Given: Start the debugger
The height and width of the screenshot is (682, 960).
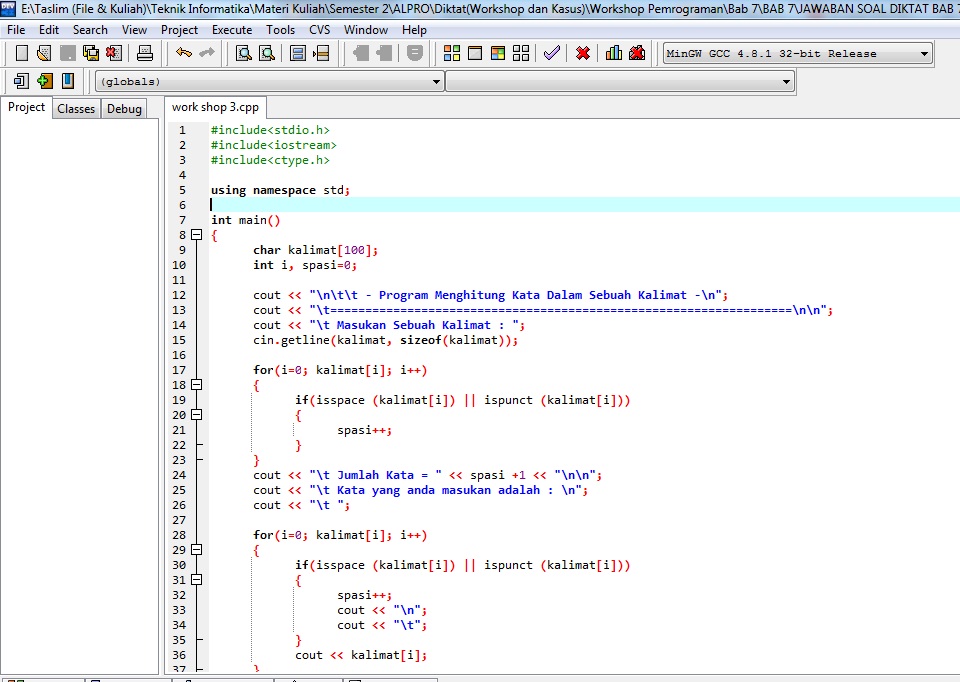Looking at the screenshot, I should tap(551, 53).
